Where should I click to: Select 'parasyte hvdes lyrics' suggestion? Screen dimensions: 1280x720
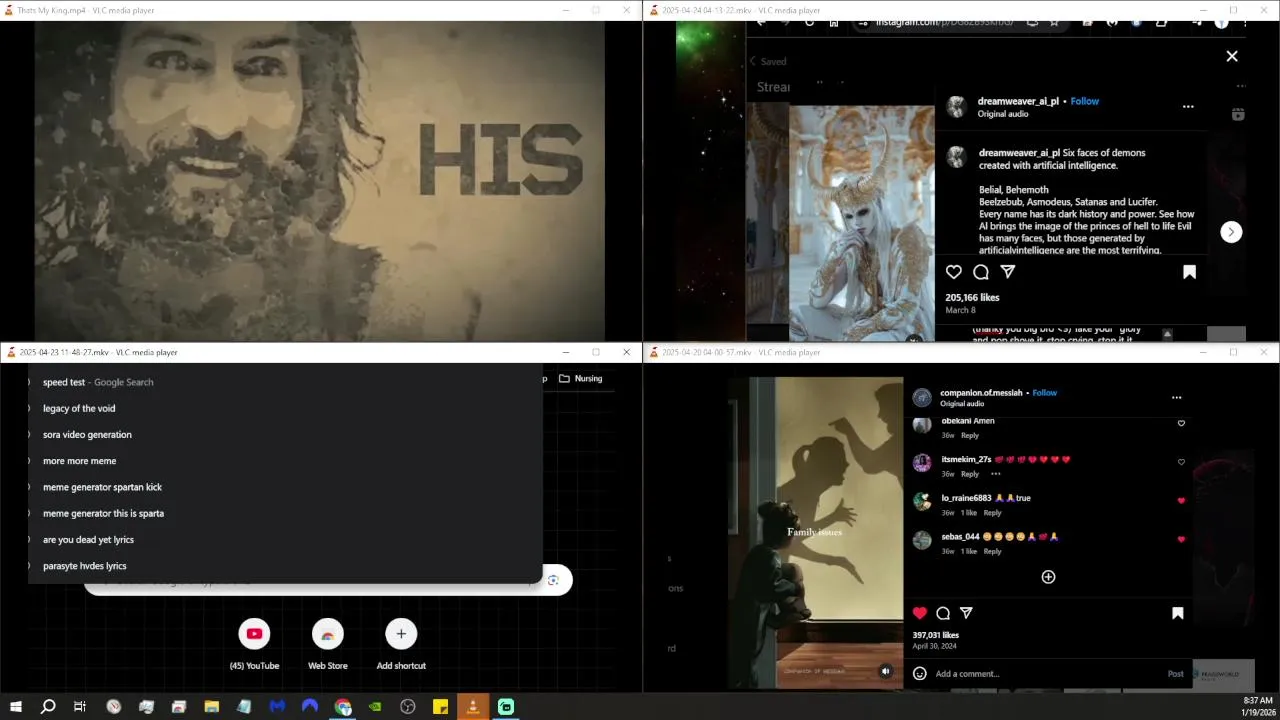point(285,566)
